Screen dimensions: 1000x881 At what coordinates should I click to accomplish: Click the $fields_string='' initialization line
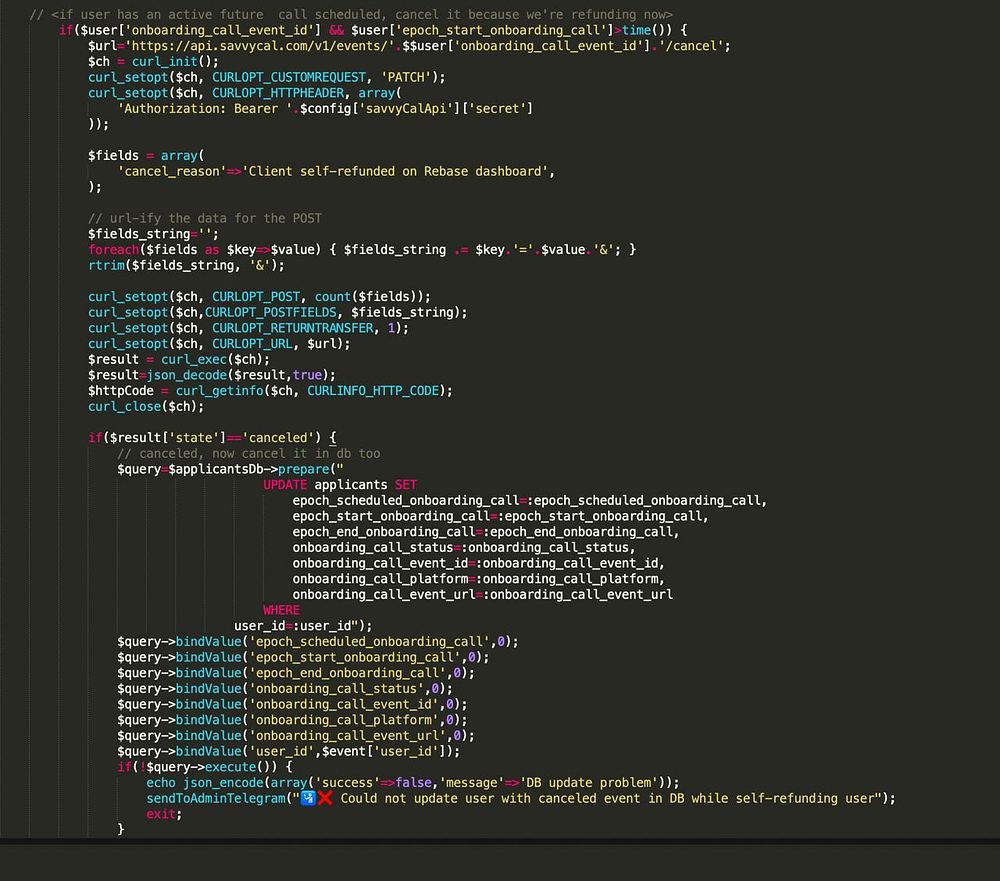pos(153,234)
